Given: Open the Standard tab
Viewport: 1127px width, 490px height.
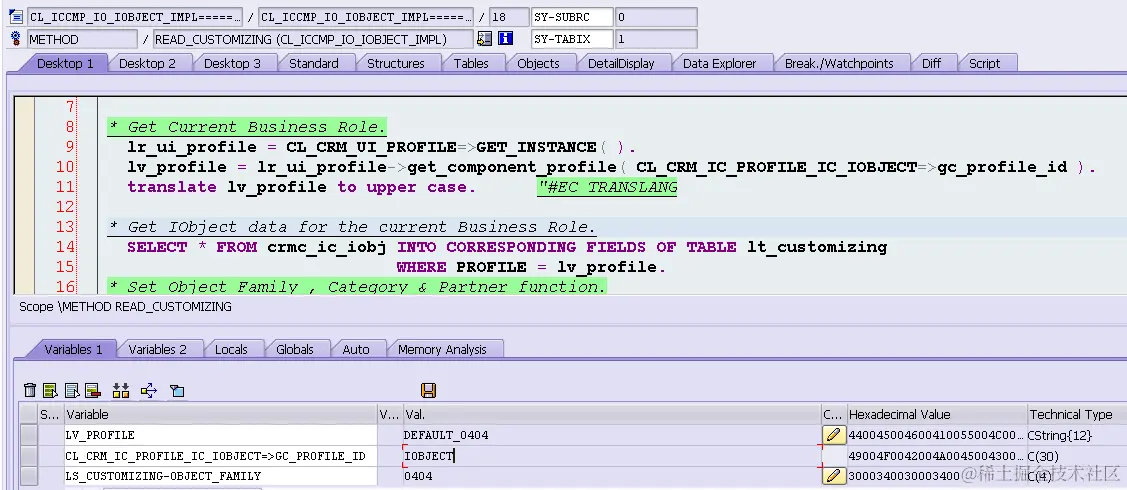Looking at the screenshot, I should click(x=313, y=63).
